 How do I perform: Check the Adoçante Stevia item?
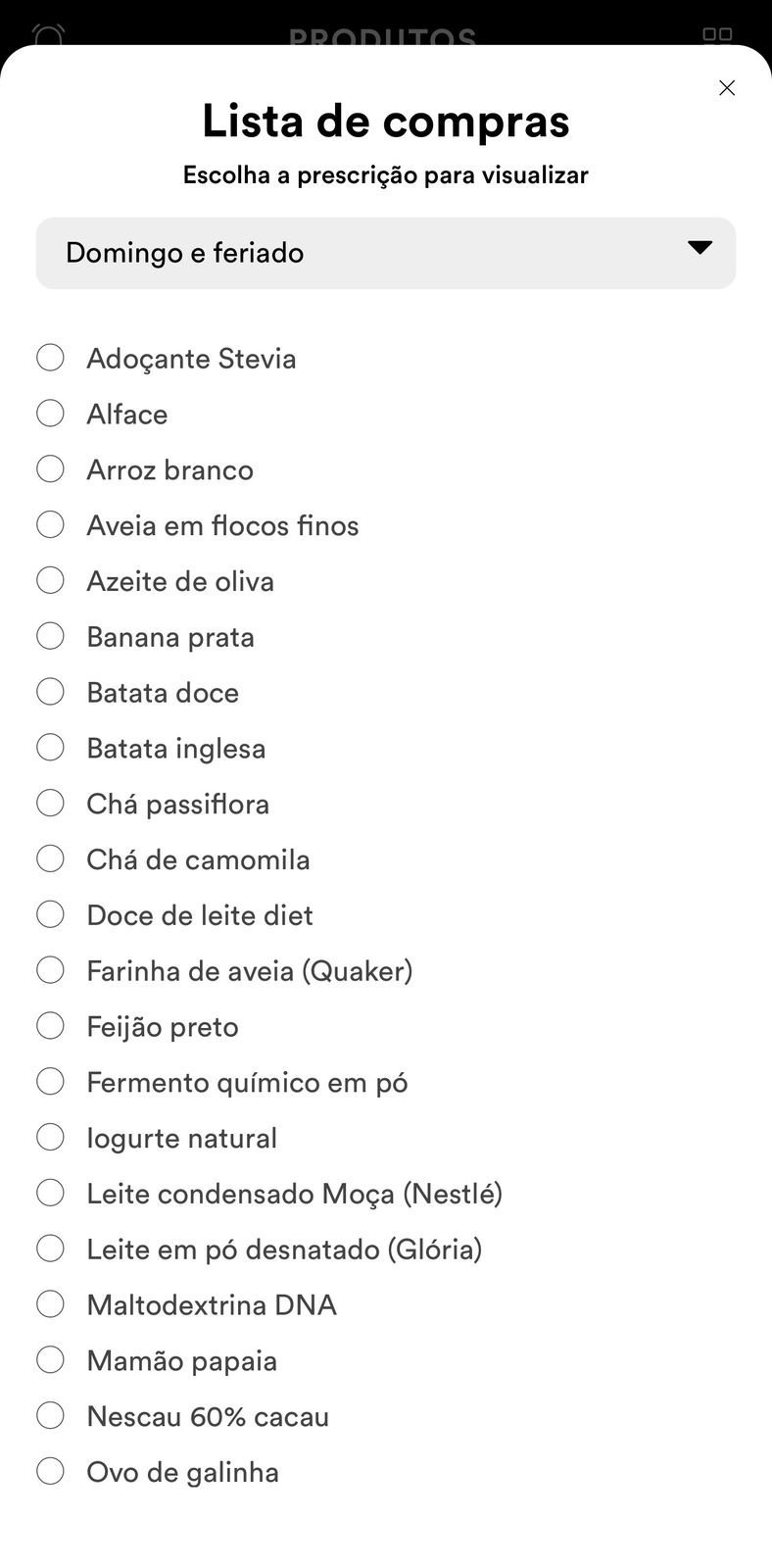point(50,358)
